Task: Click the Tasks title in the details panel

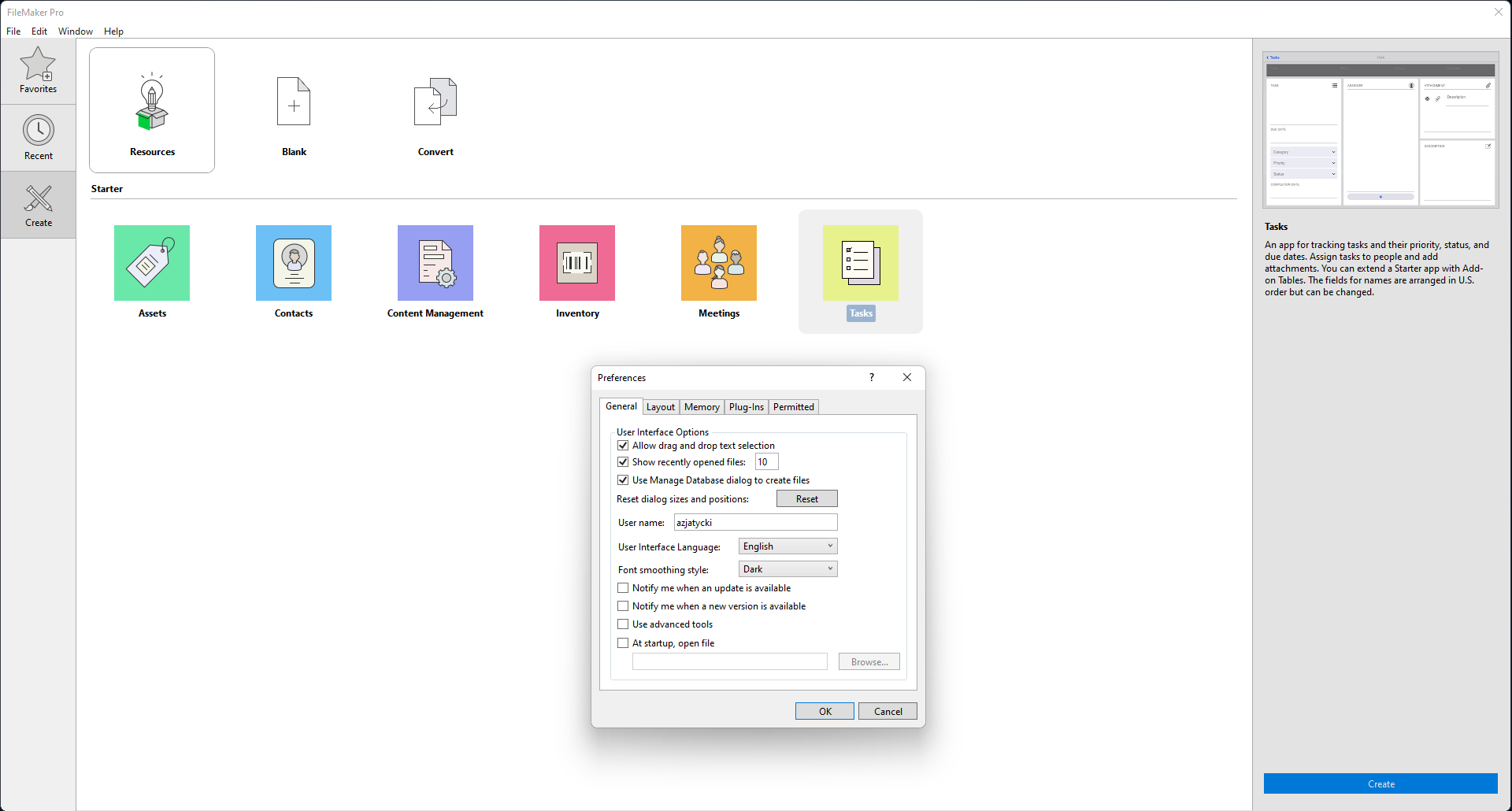Action: pos(1277,227)
